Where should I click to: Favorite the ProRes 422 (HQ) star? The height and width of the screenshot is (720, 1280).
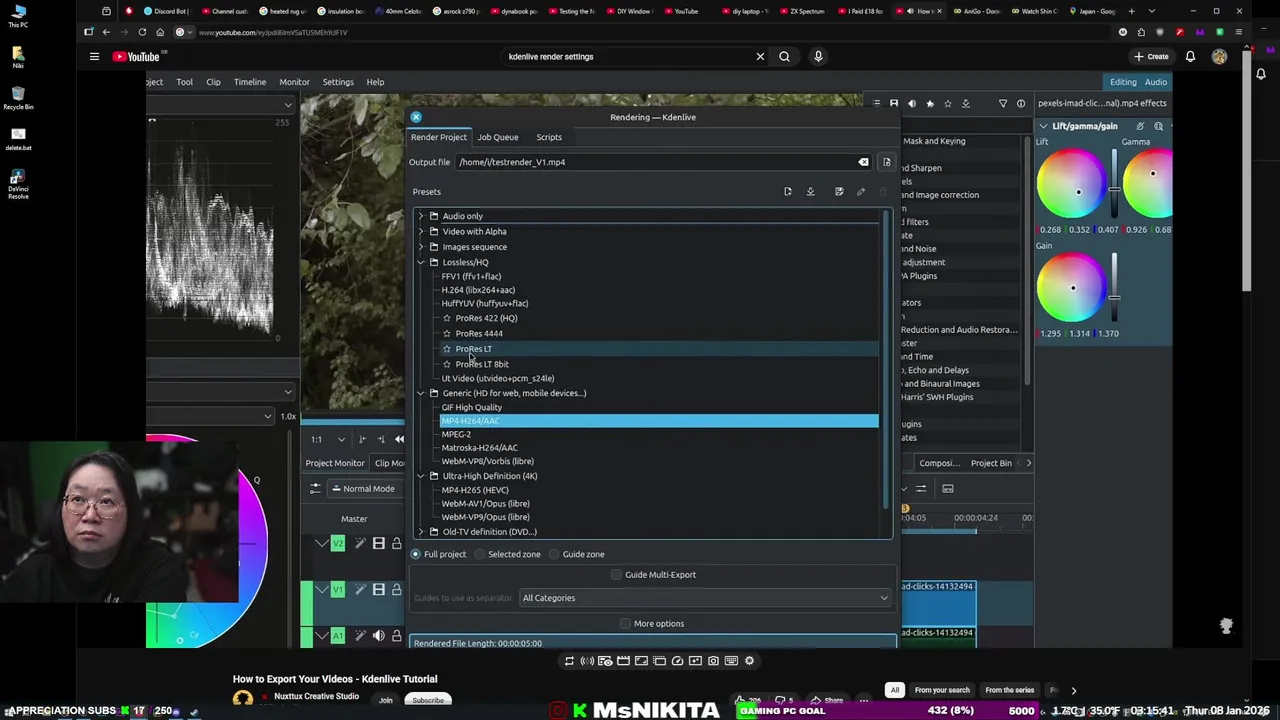click(x=447, y=318)
